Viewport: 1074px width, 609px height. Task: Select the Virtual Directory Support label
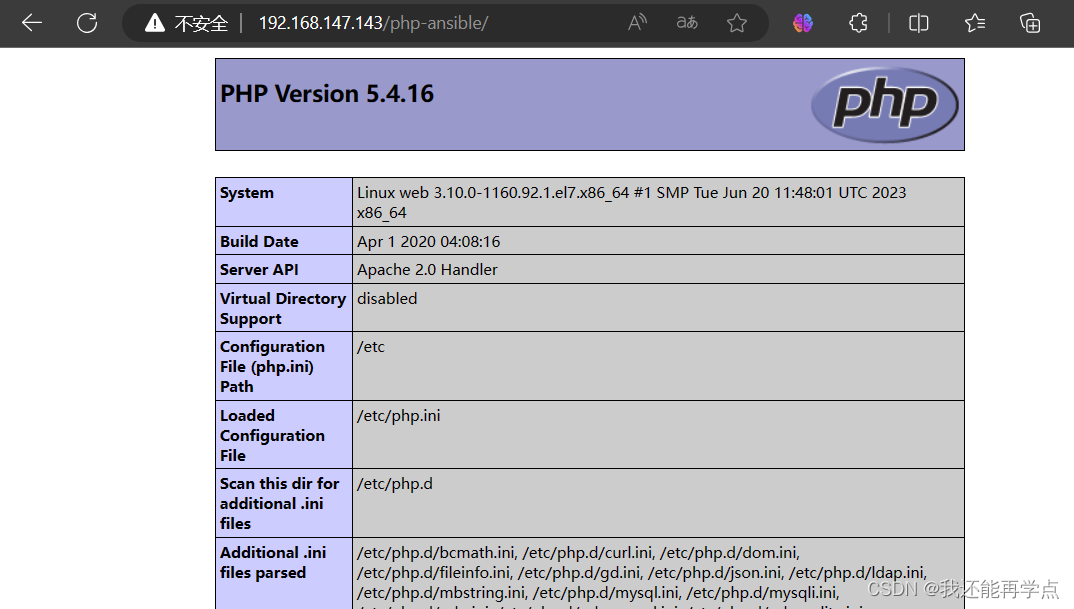click(283, 308)
